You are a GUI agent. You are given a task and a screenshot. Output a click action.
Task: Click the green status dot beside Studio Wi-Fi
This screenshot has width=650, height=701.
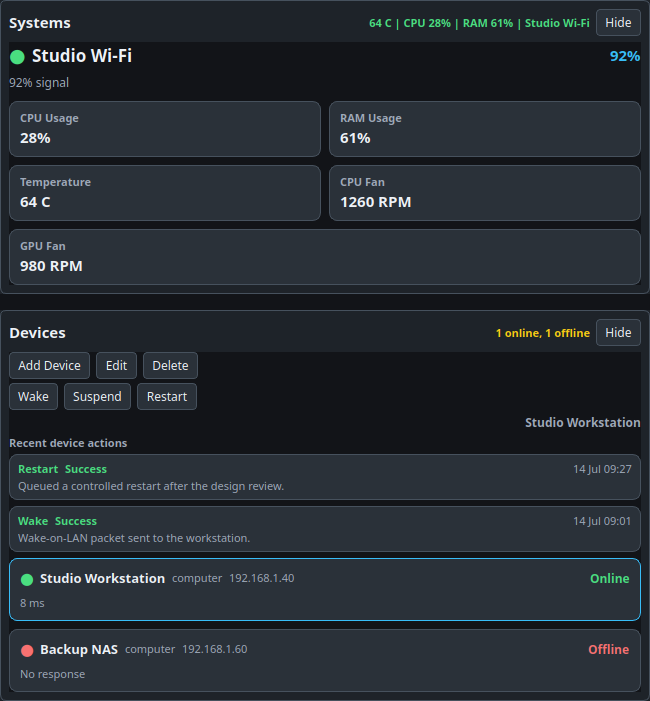17,57
